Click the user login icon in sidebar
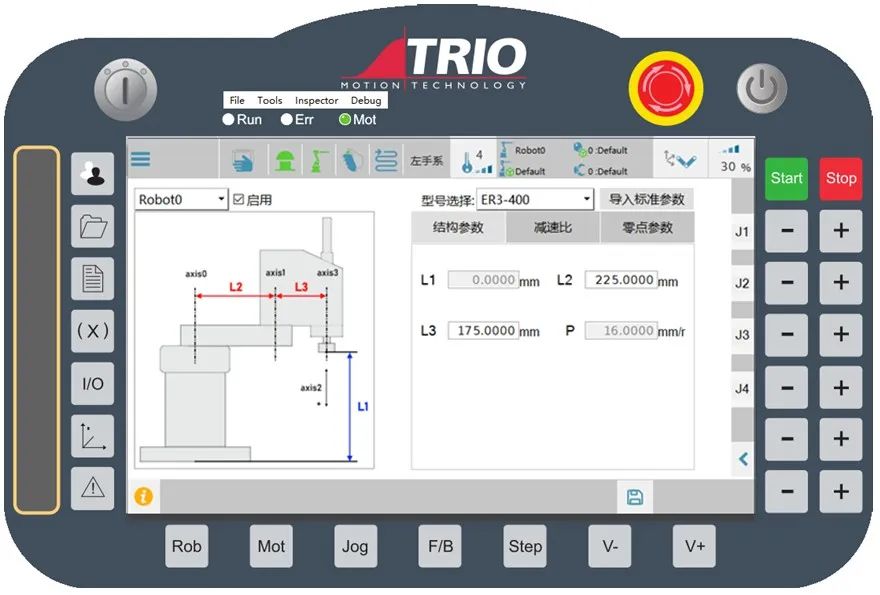 pos(93,174)
